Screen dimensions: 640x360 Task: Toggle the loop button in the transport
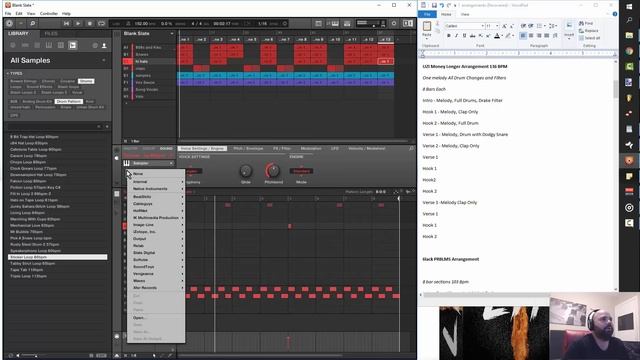[x=101, y=24]
